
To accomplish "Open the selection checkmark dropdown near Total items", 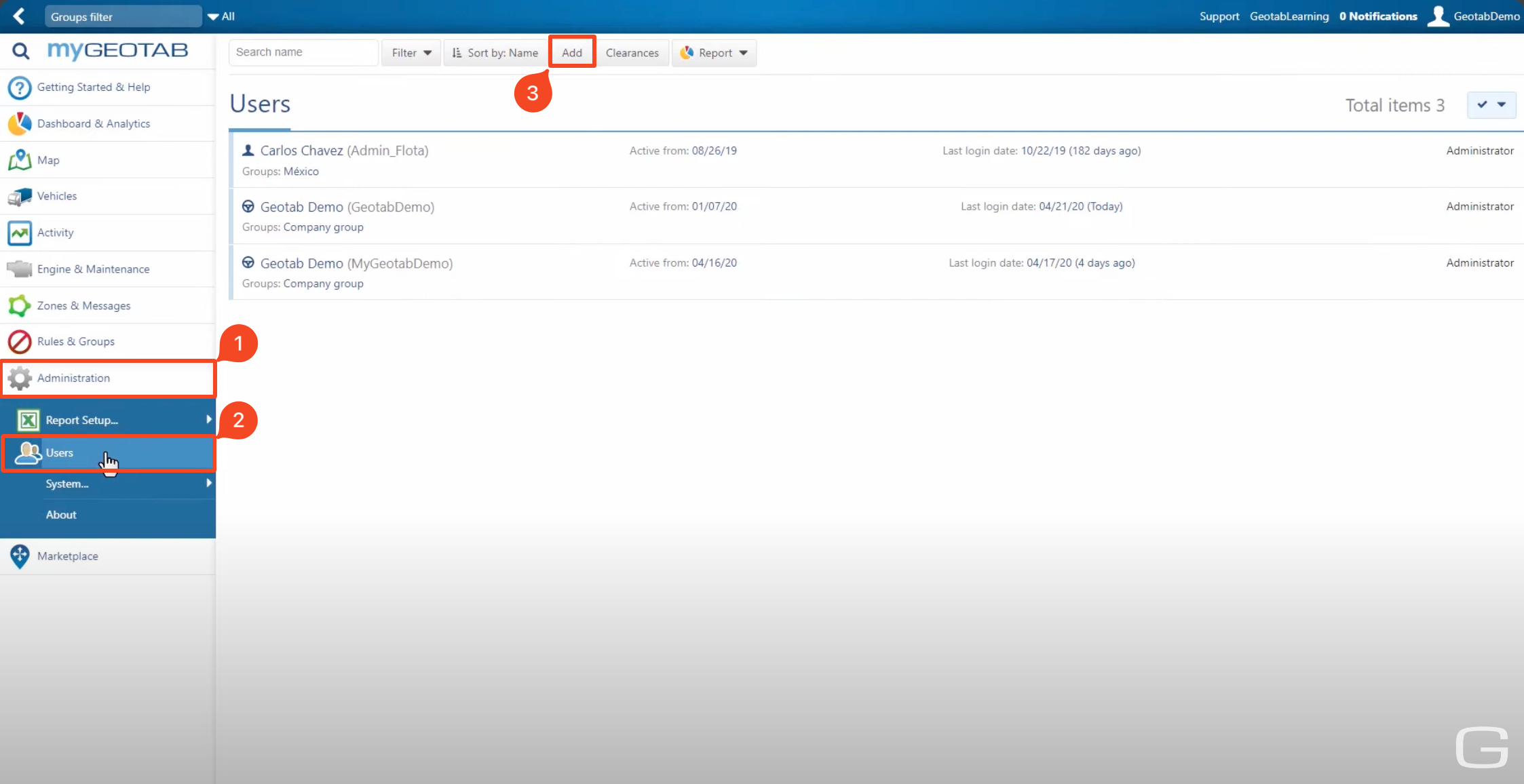I will (x=1491, y=105).
